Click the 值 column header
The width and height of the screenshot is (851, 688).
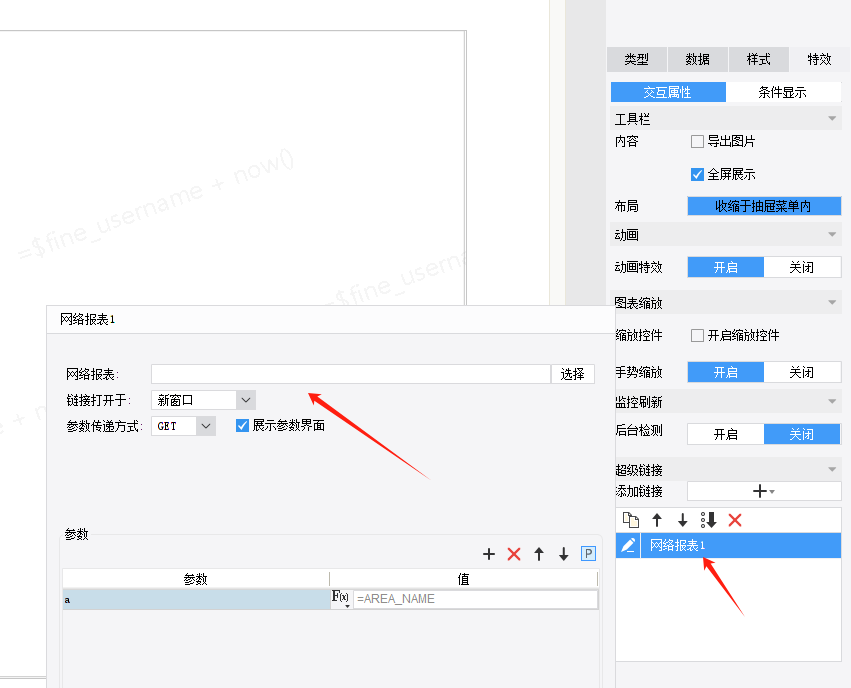coord(463,579)
